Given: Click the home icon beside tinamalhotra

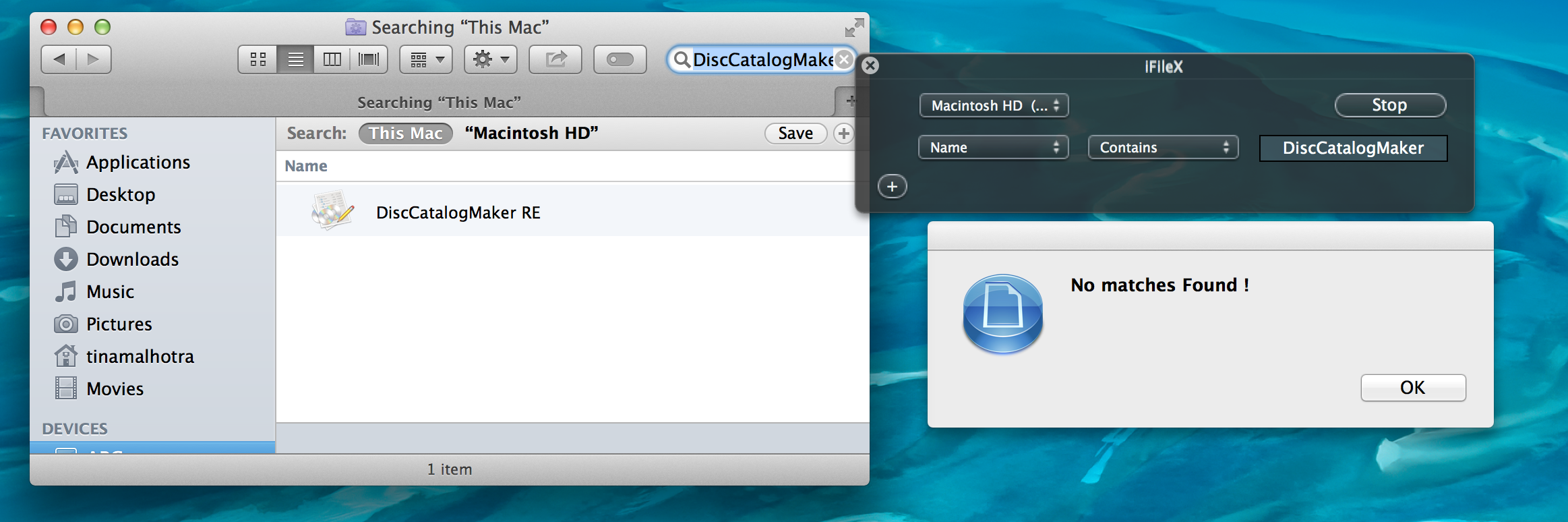Looking at the screenshot, I should tap(66, 356).
